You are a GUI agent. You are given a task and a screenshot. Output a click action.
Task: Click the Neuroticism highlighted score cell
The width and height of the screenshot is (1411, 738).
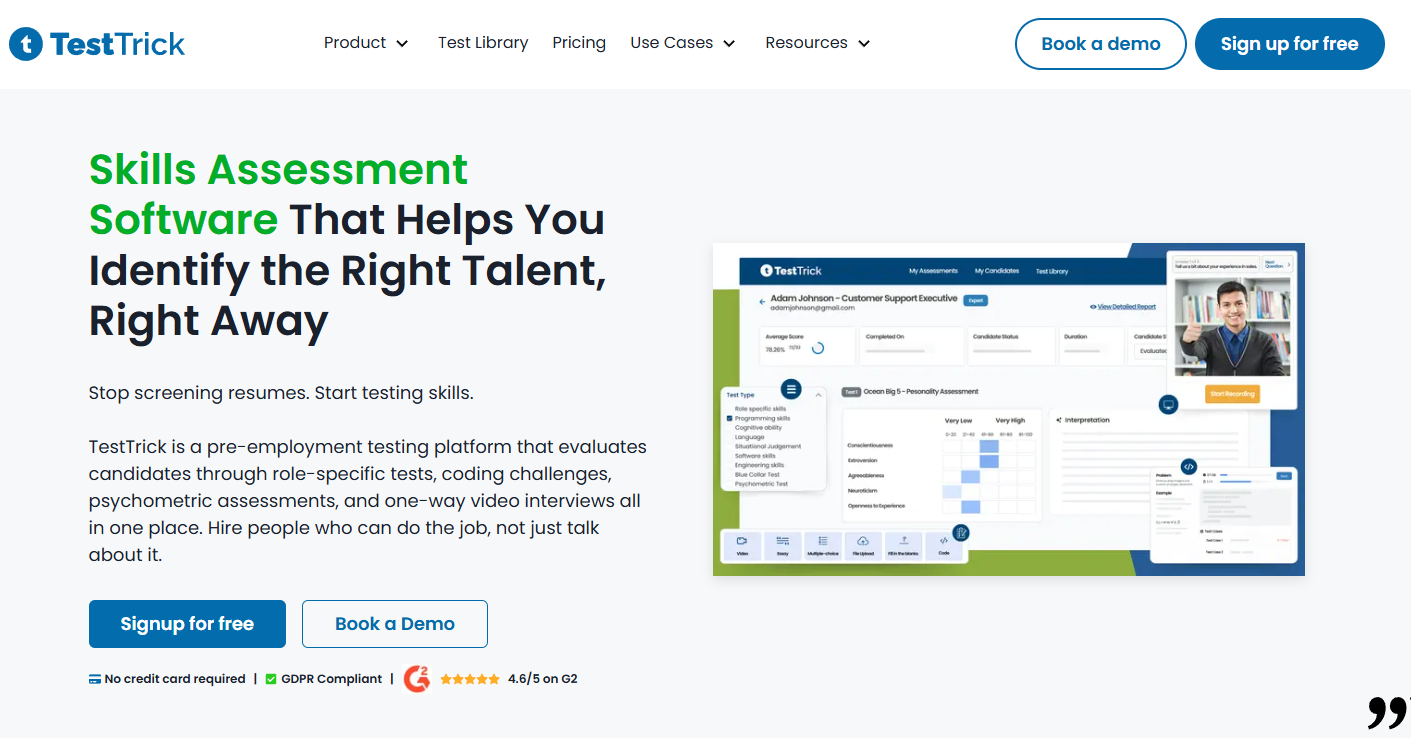click(952, 491)
